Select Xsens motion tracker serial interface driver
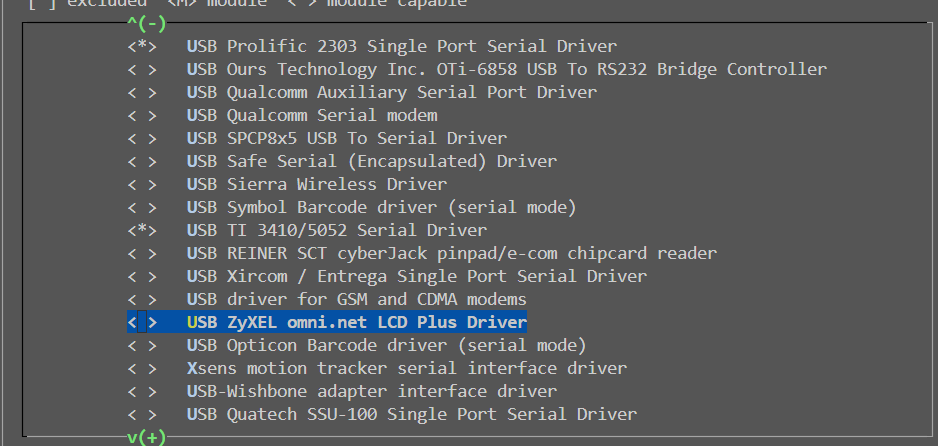The image size is (938, 446). pyautogui.click(x=407, y=368)
